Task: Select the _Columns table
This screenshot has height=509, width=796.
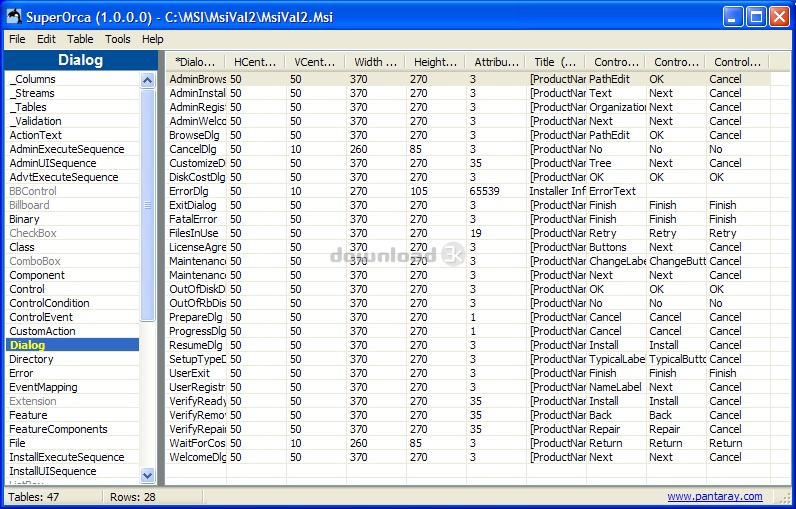Action: click(x=73, y=79)
